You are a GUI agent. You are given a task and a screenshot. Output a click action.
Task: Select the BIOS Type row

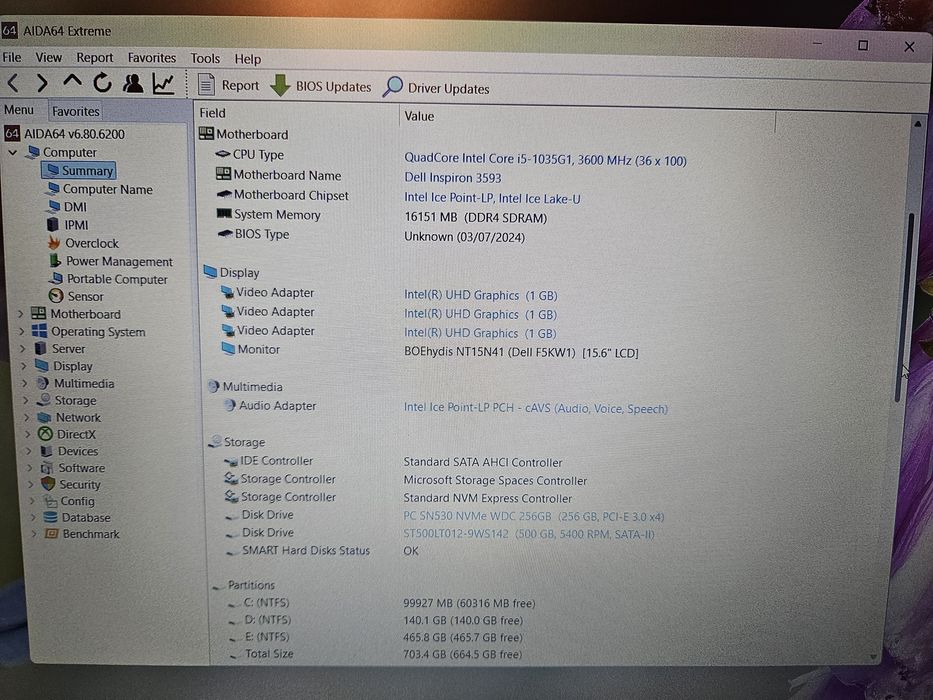[x=371, y=235]
